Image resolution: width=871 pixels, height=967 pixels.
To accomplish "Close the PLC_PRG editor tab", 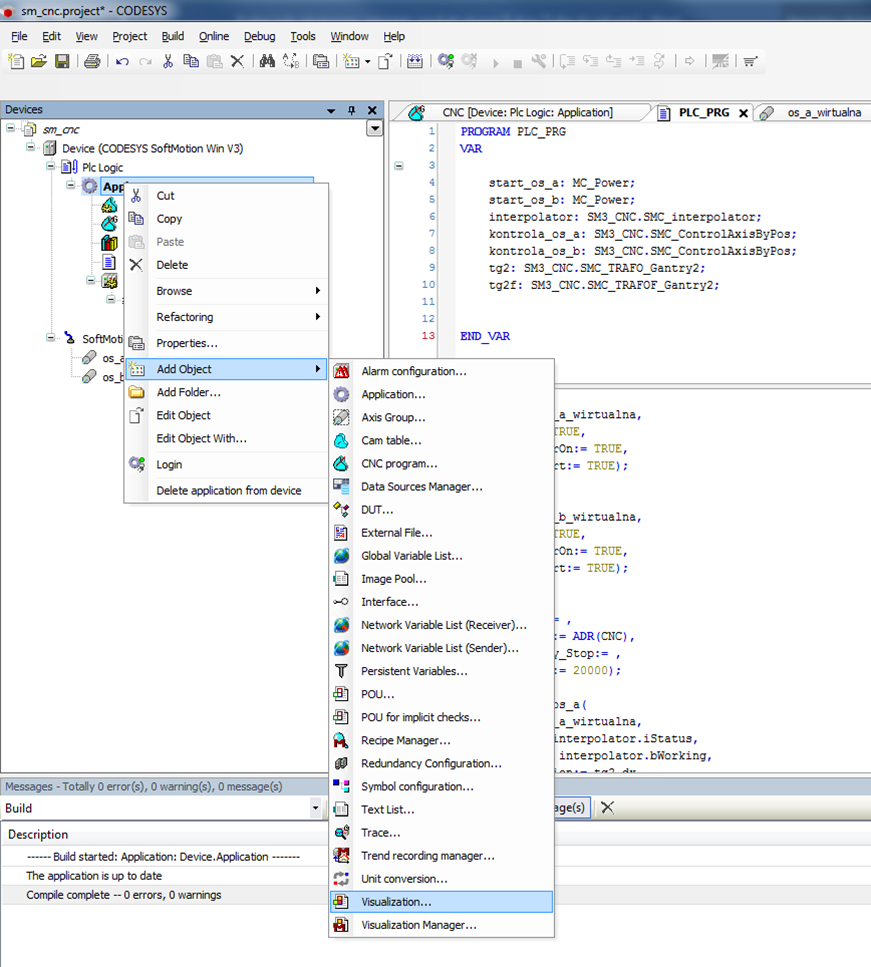I will [x=744, y=113].
